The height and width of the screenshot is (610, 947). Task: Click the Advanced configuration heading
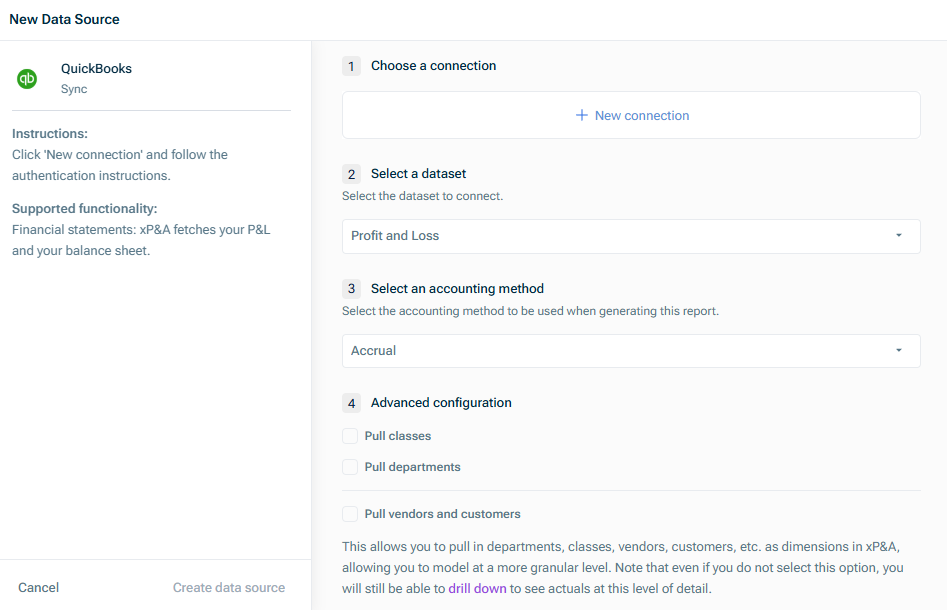coord(441,403)
